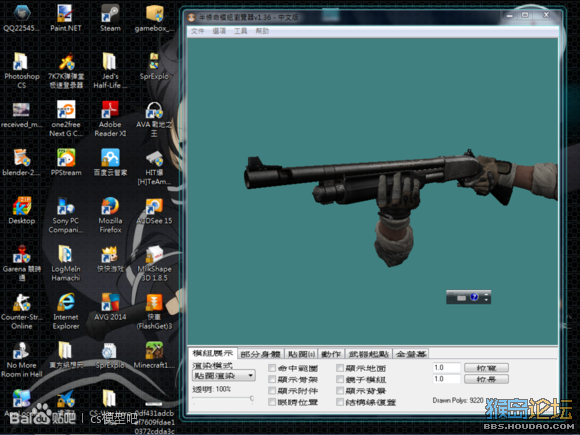Enable the 眼睛位置 eye-position checkbox
Image resolution: width=580 pixels, height=435 pixels.
point(272,402)
